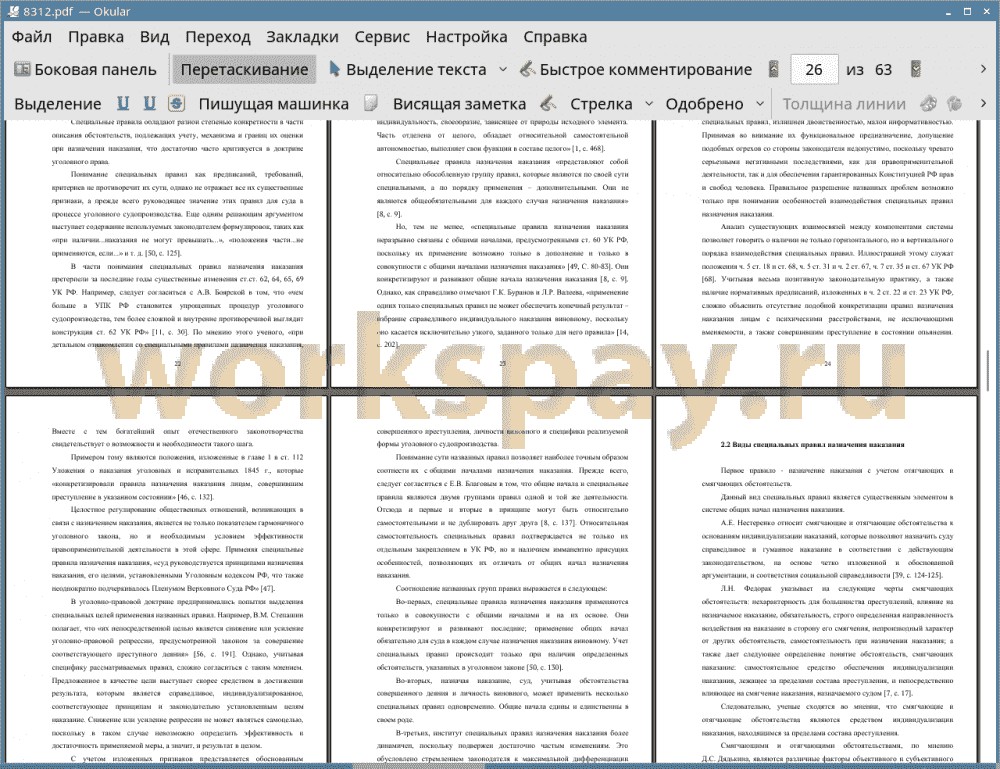Toggle Быстрое комментирование annotations
The height and width of the screenshot is (769, 1000).
coord(636,70)
